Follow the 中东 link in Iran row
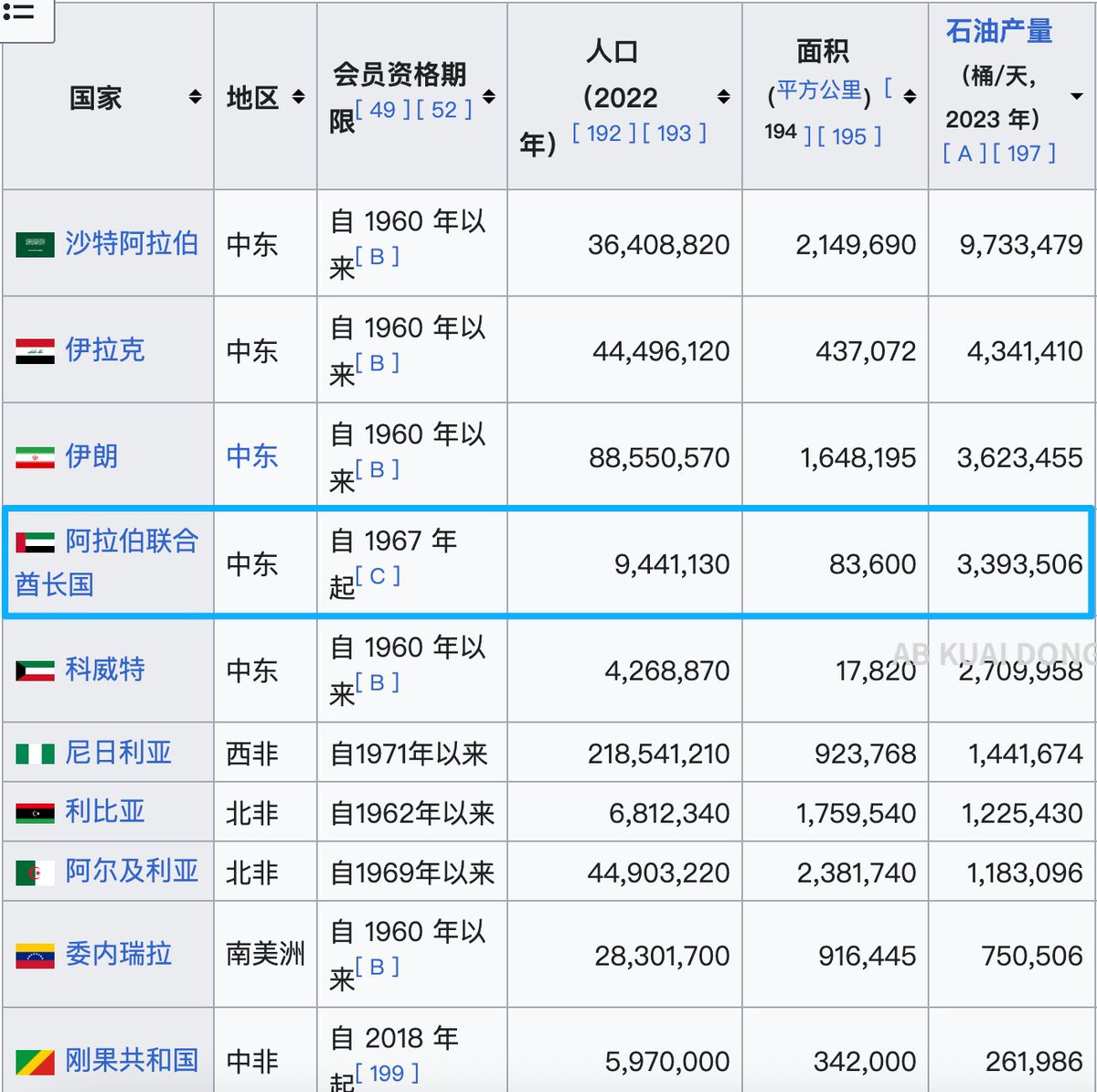Image resolution: width=1097 pixels, height=1092 pixels. pyautogui.click(x=252, y=456)
